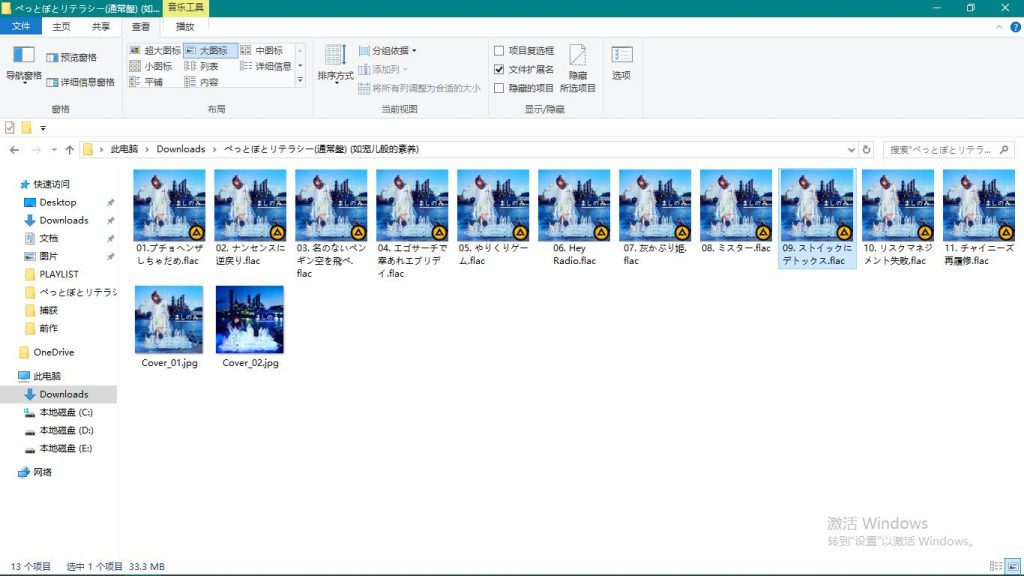Screen dimensions: 1024x576
Task: Select Details (详细信息) layout
Action: 266,66
